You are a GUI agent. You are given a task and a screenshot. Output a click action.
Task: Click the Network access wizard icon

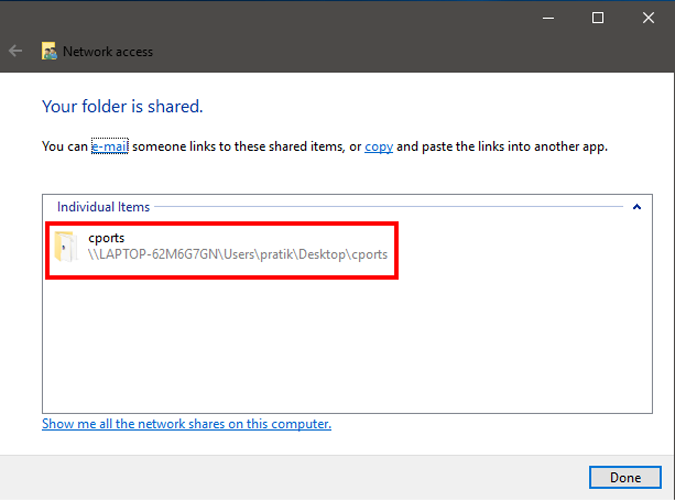tap(49, 51)
